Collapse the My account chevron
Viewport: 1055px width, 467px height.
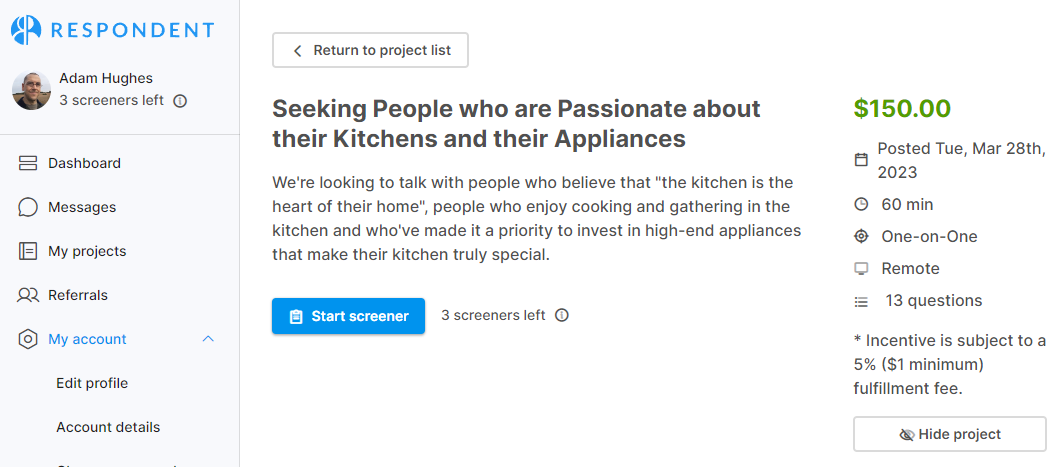(208, 339)
